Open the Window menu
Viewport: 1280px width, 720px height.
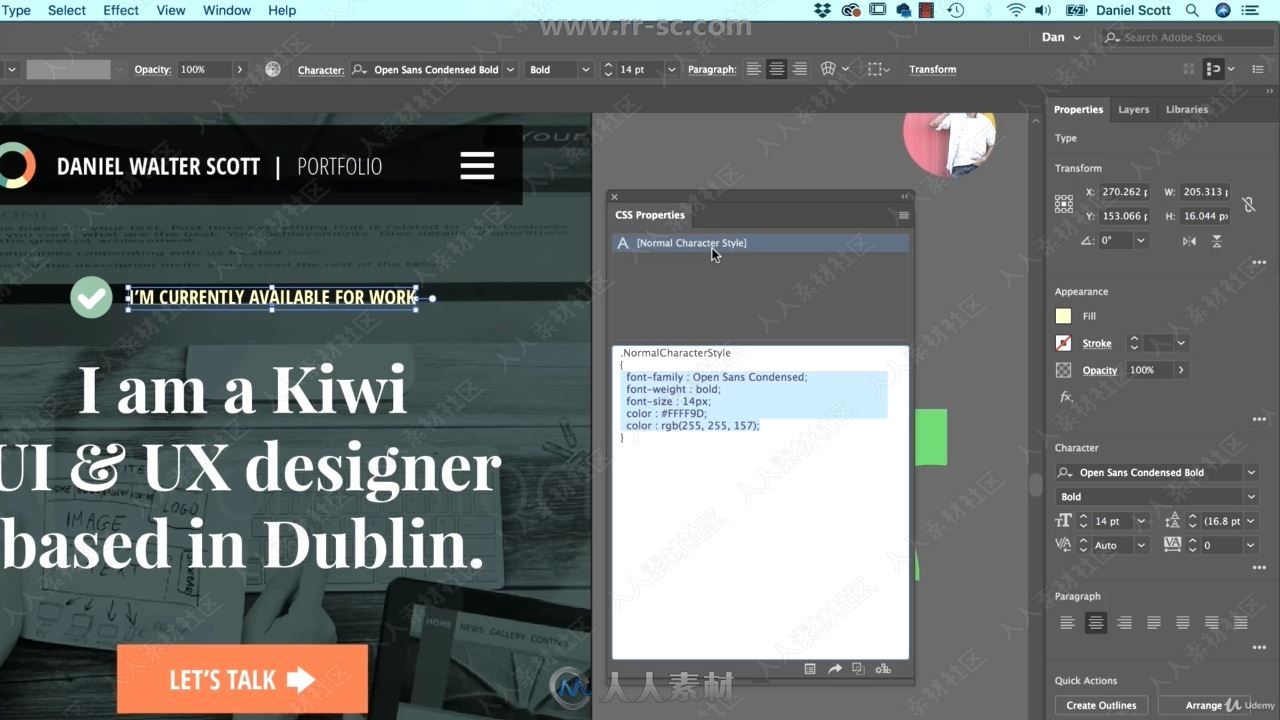227,10
